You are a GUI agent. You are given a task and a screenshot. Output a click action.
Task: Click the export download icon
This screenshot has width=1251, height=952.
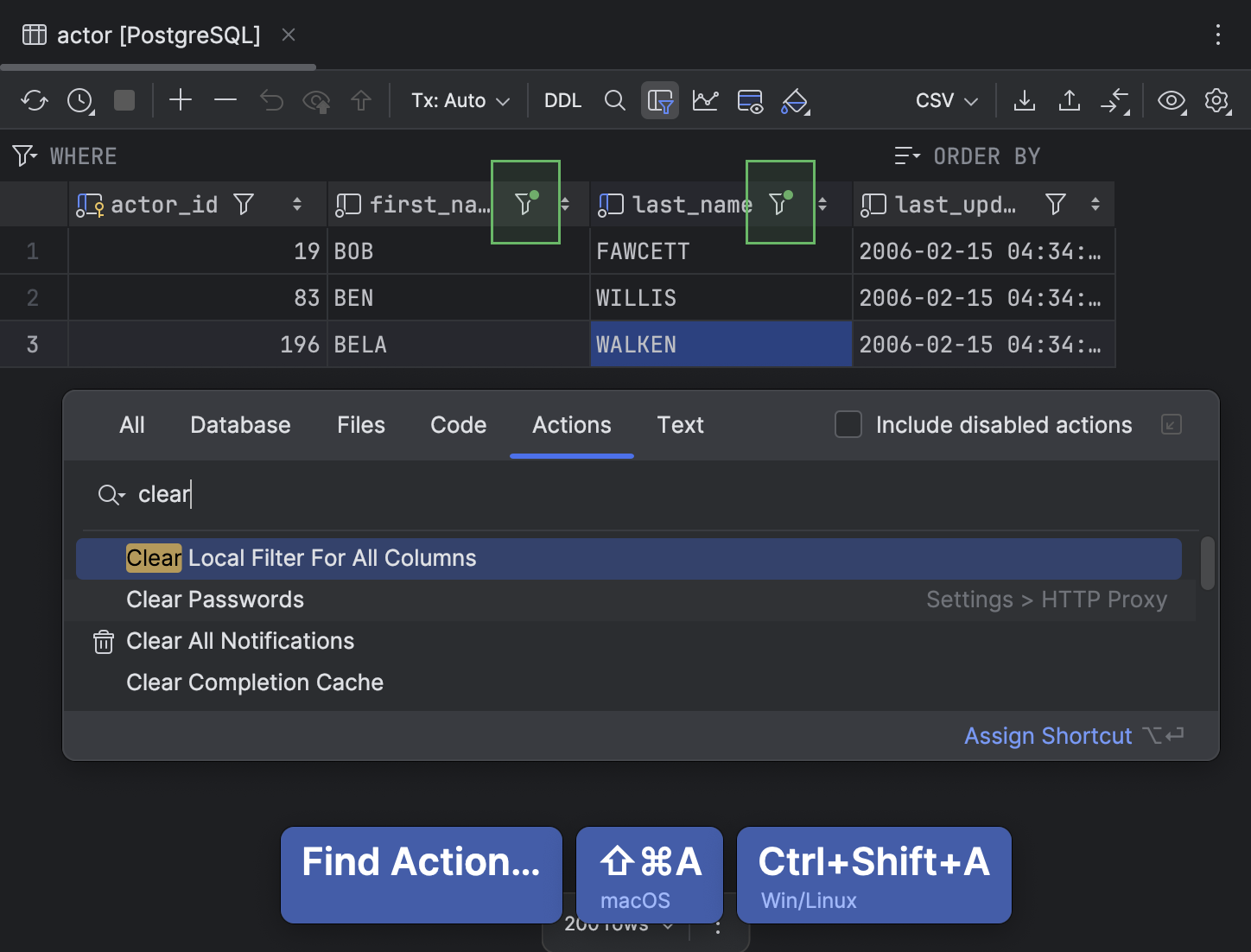[1025, 100]
